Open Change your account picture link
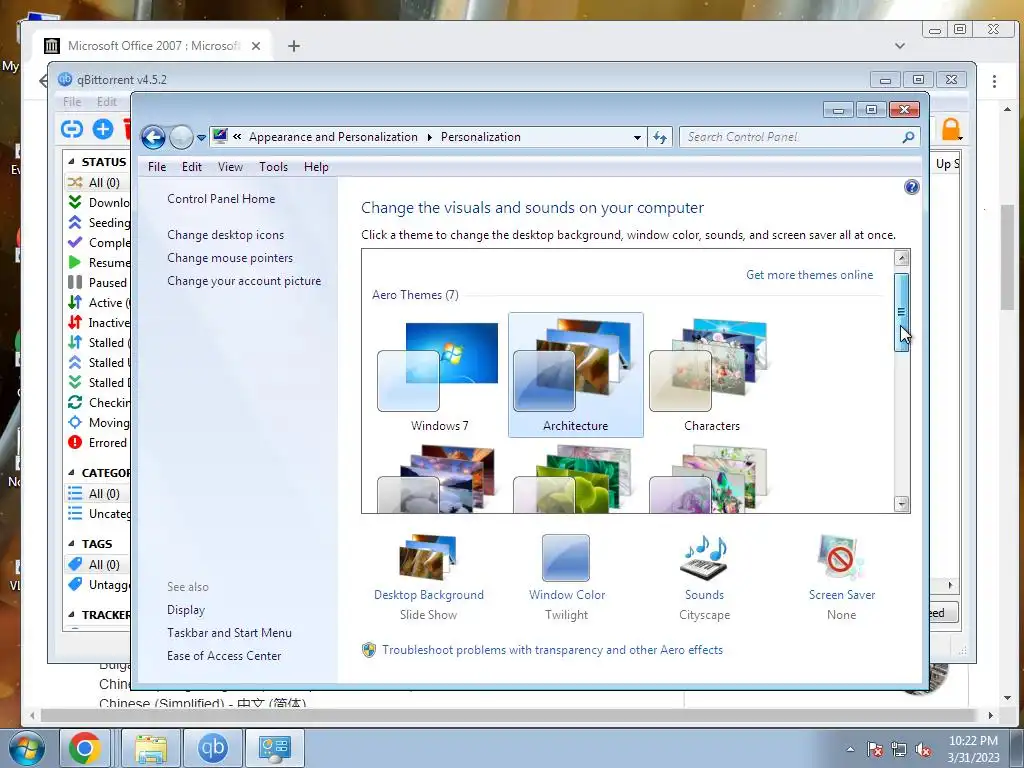This screenshot has height=768, width=1024. pyautogui.click(x=244, y=281)
